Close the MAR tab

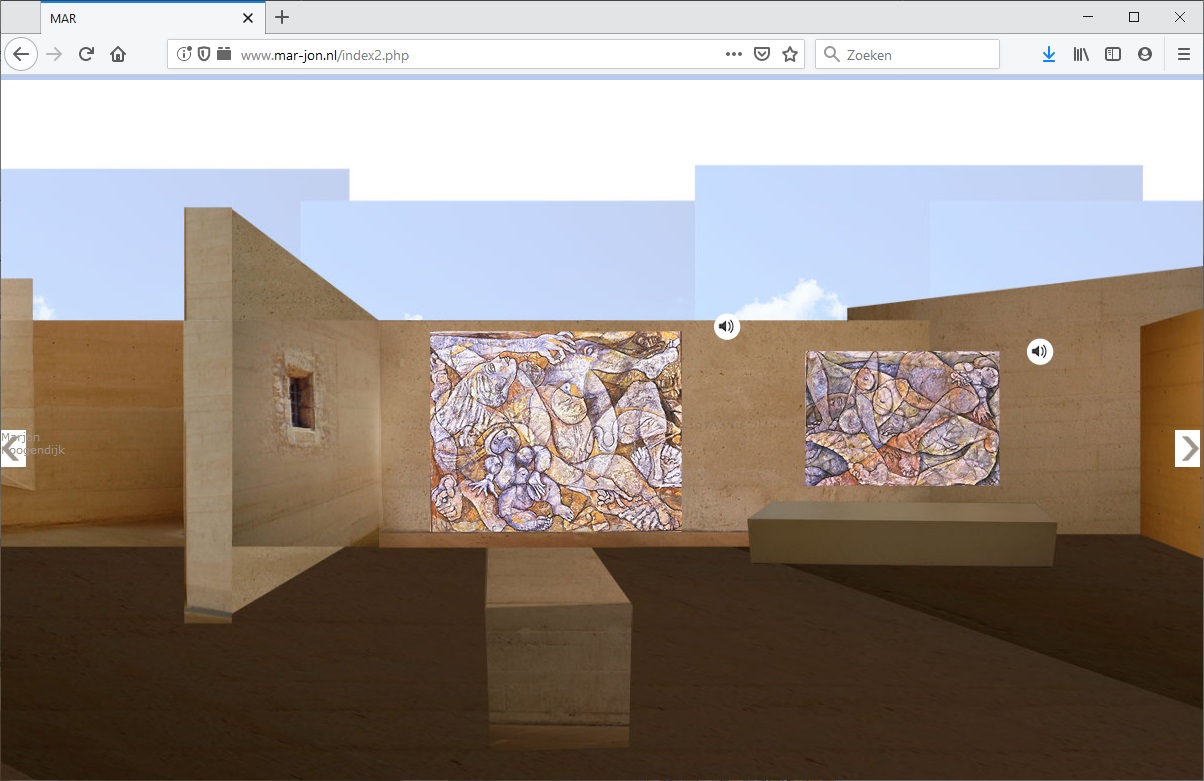click(249, 18)
